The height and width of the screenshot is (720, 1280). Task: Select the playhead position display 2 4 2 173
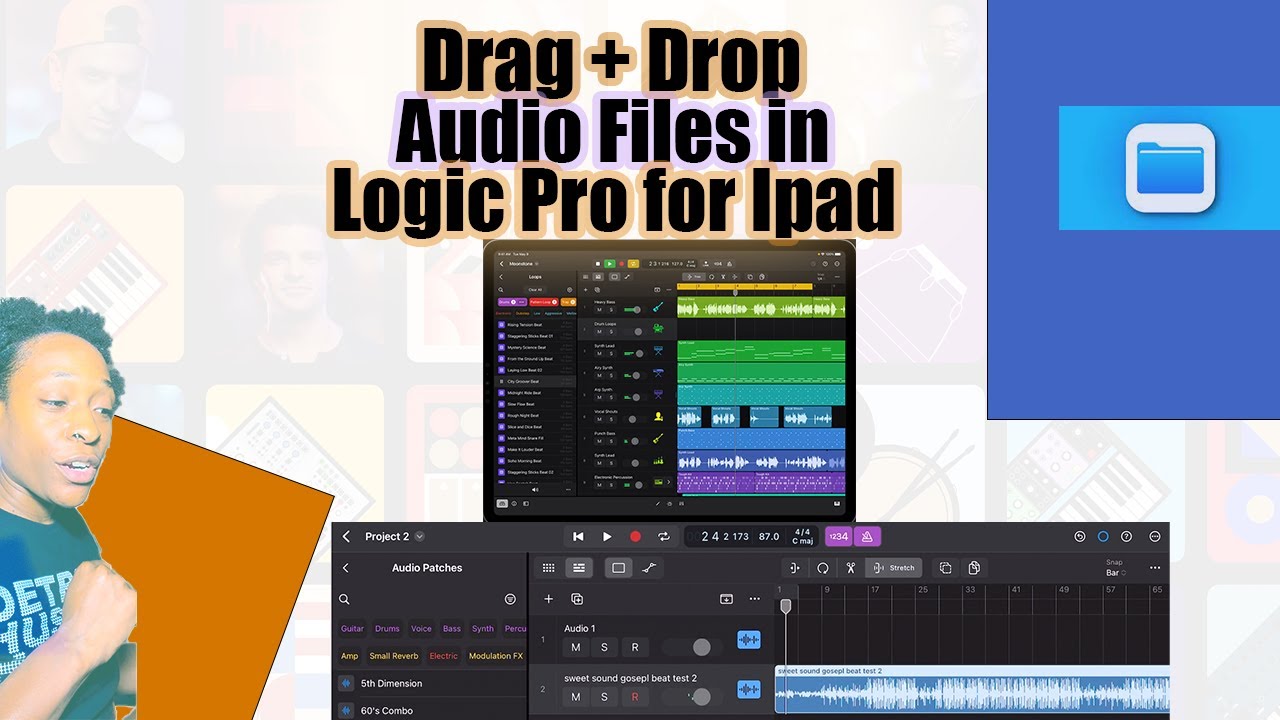point(725,537)
